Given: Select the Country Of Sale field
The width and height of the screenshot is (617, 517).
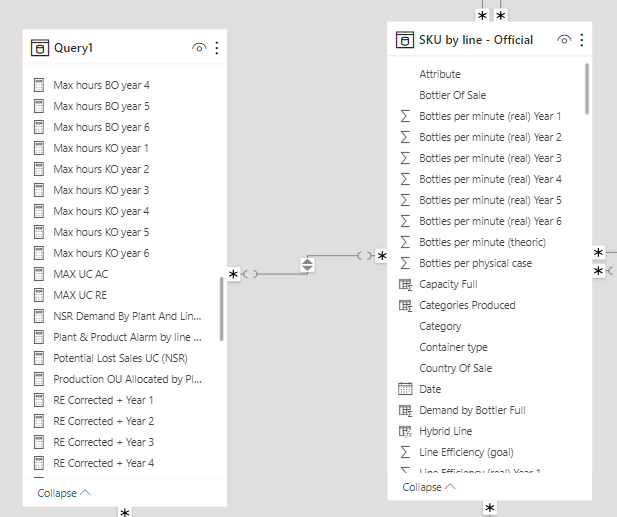Looking at the screenshot, I should coord(456,368).
